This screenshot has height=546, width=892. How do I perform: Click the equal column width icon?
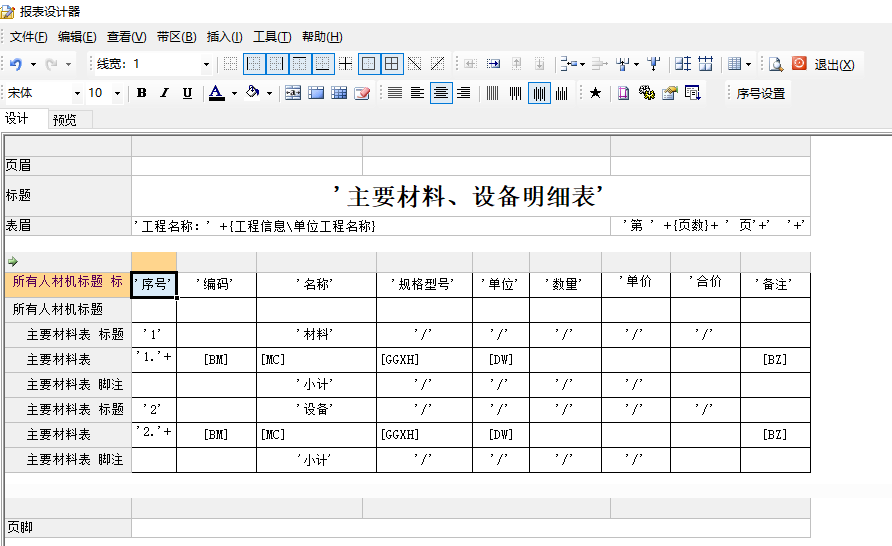pos(705,64)
